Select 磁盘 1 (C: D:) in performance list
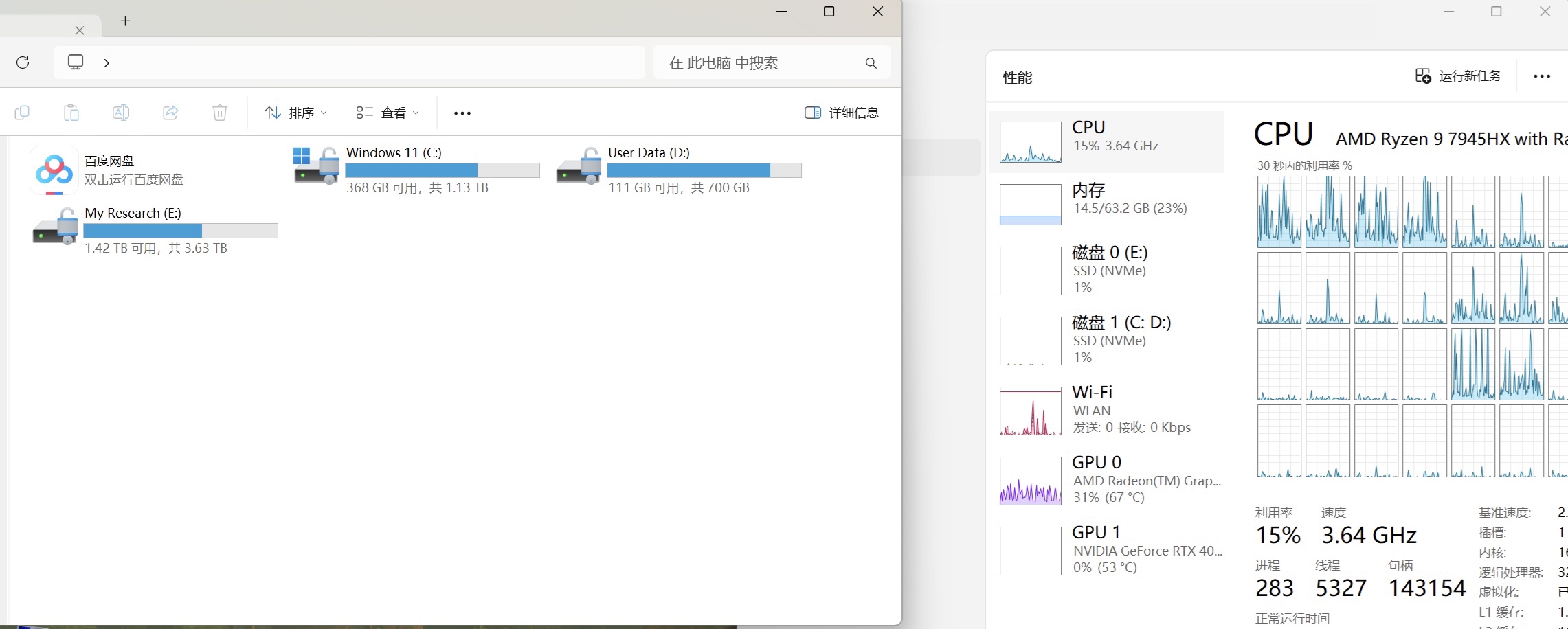Image resolution: width=1568 pixels, height=629 pixels. pyautogui.click(x=1106, y=340)
